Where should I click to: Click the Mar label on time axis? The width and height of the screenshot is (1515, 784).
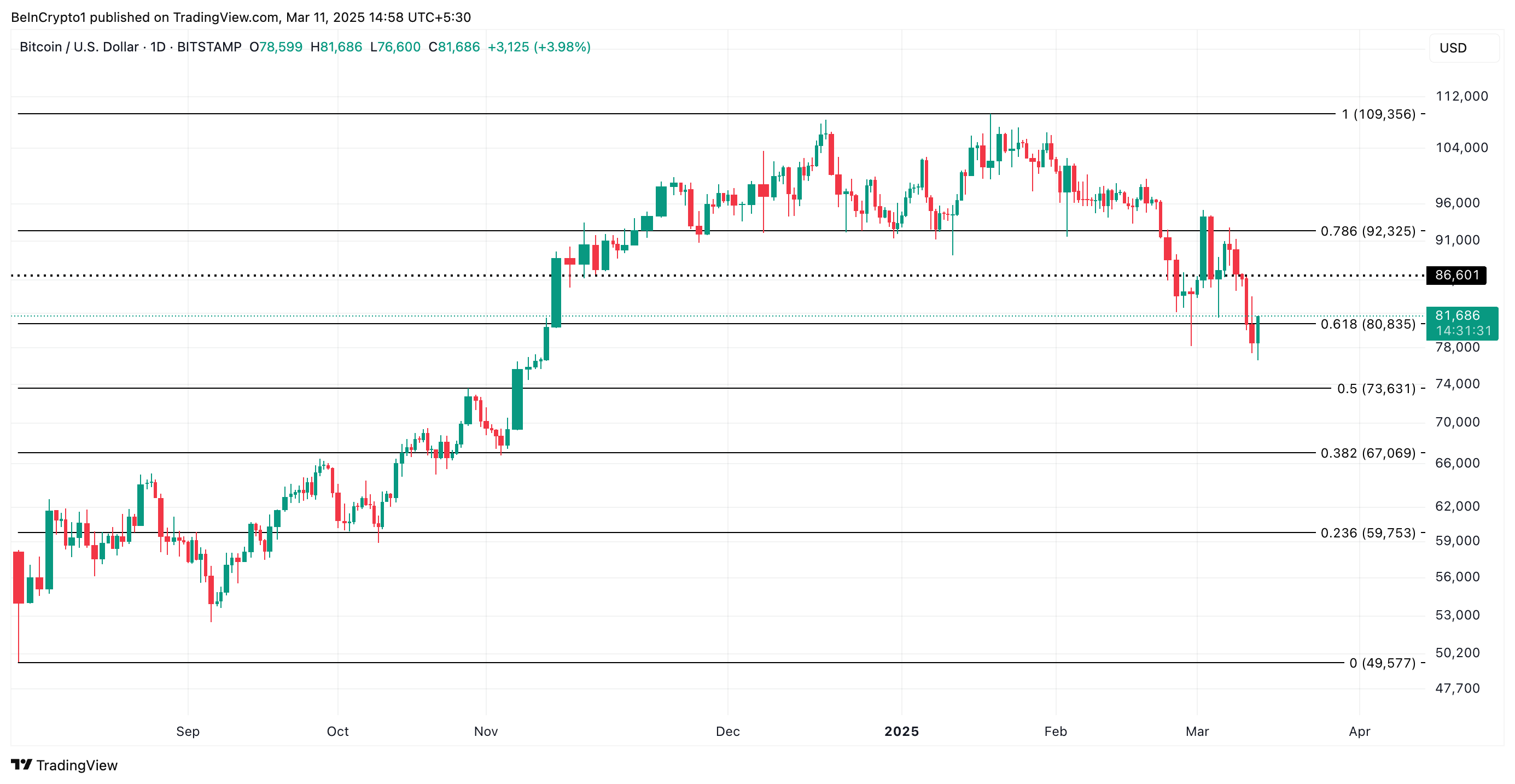[1197, 731]
